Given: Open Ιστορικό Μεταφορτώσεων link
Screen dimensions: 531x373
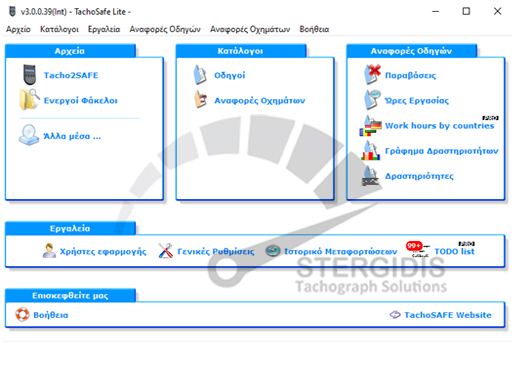Looking at the screenshot, I should point(340,251).
